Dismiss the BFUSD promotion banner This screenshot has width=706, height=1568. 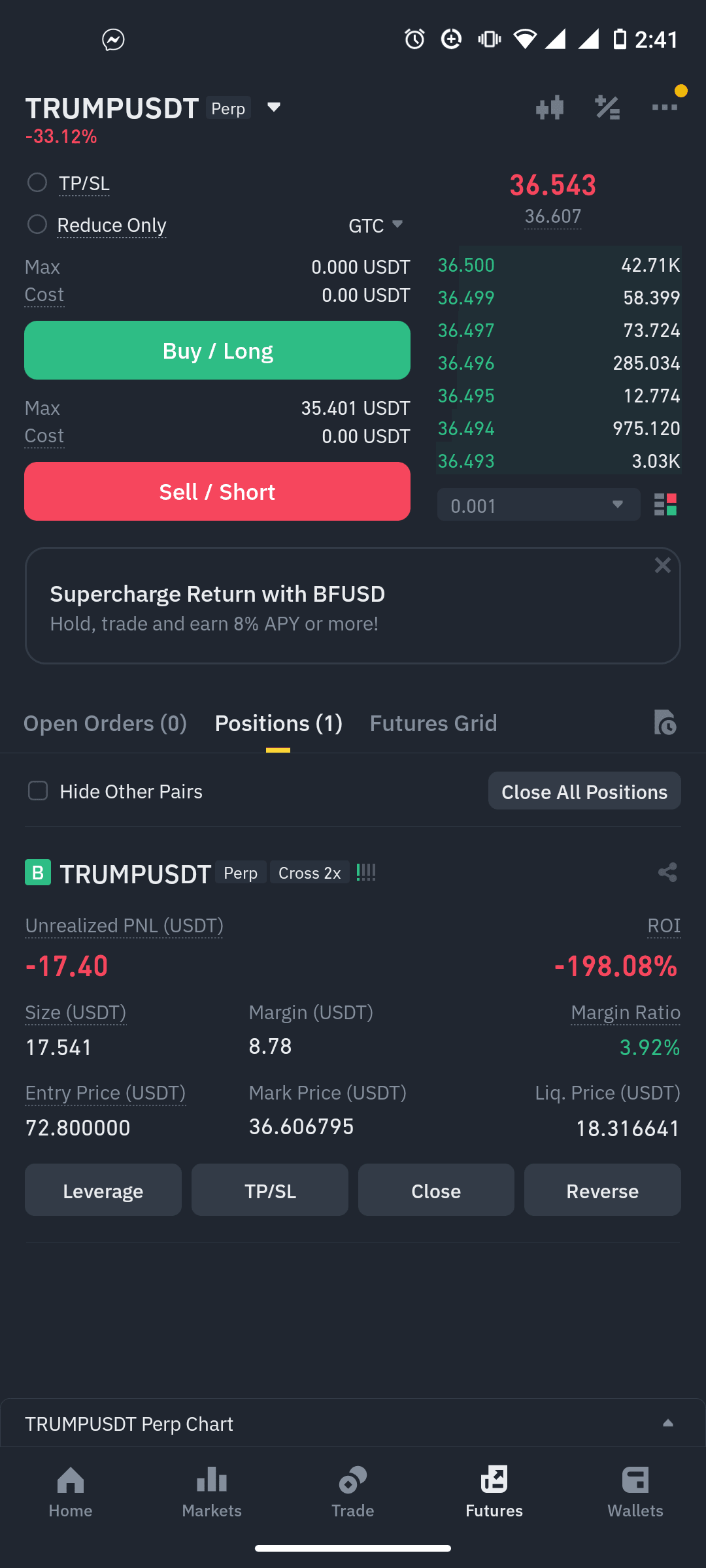point(663,565)
